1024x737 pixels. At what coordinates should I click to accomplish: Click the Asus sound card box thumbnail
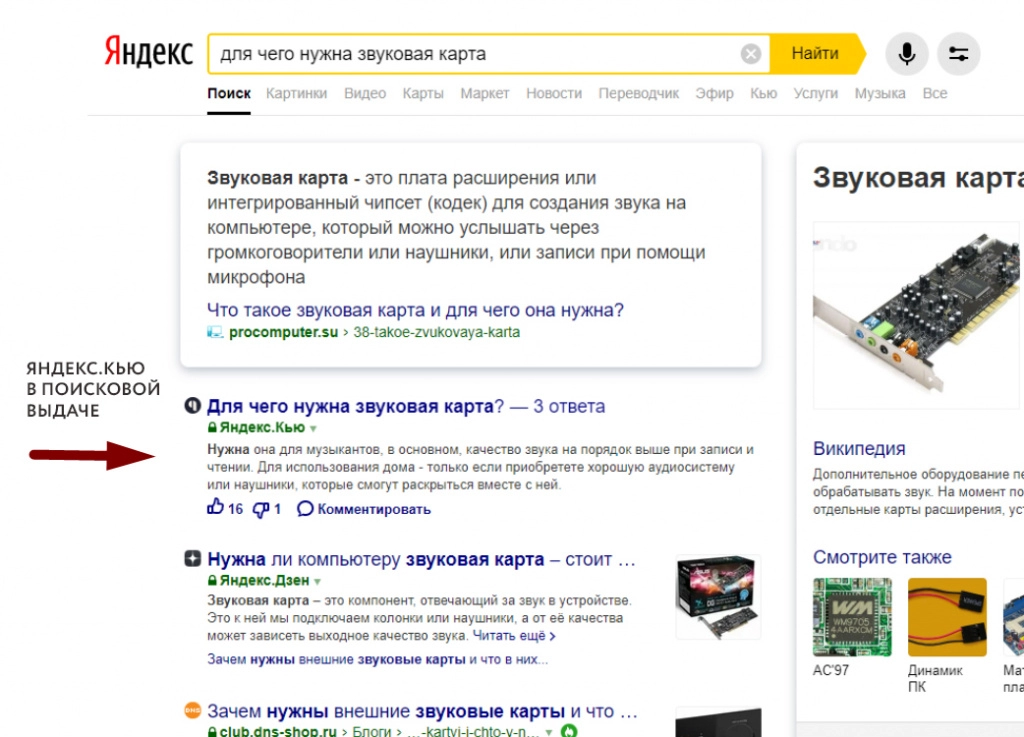(x=718, y=597)
